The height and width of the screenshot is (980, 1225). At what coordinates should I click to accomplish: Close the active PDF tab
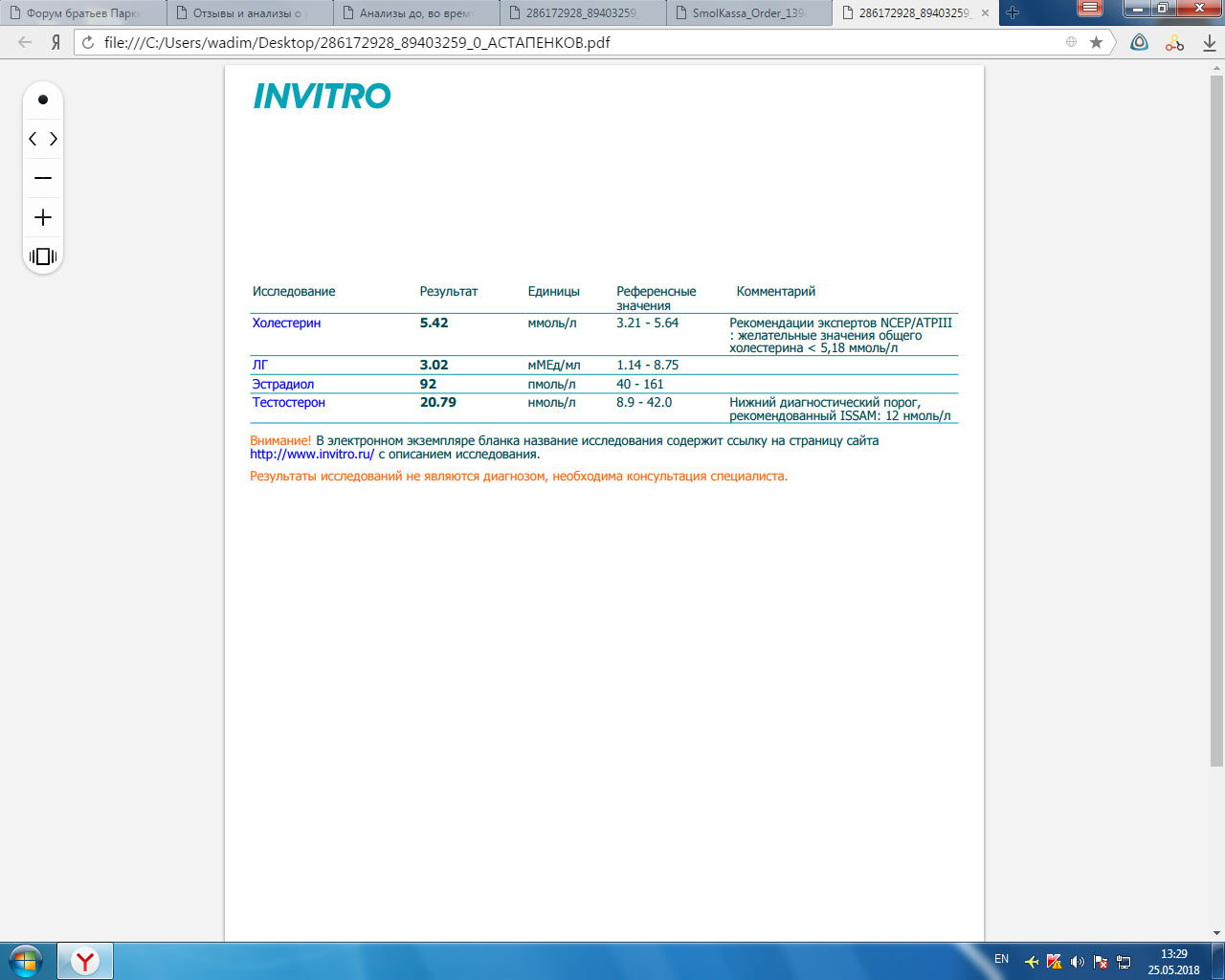pos(986,13)
